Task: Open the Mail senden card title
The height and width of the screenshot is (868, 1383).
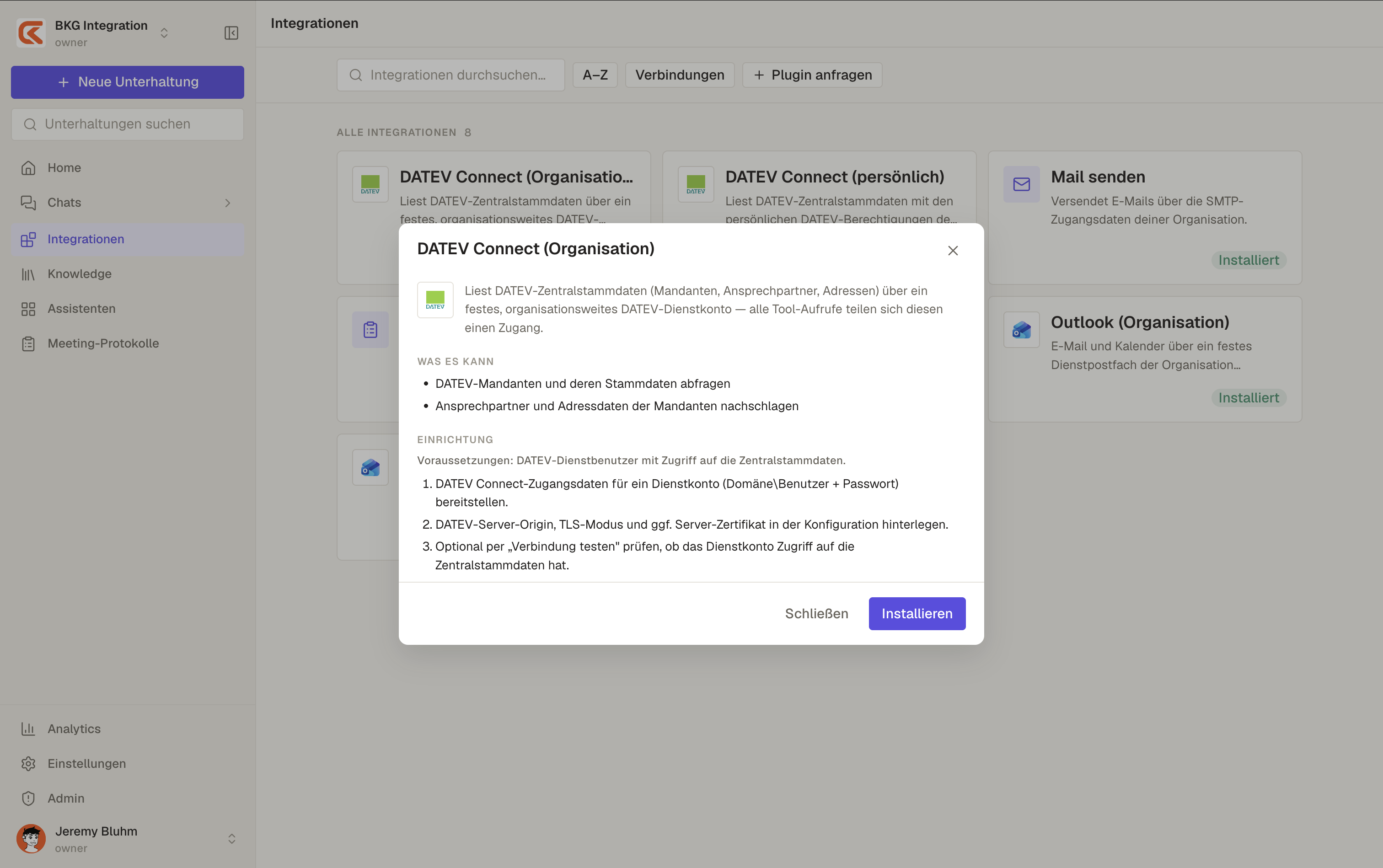Action: (1098, 177)
